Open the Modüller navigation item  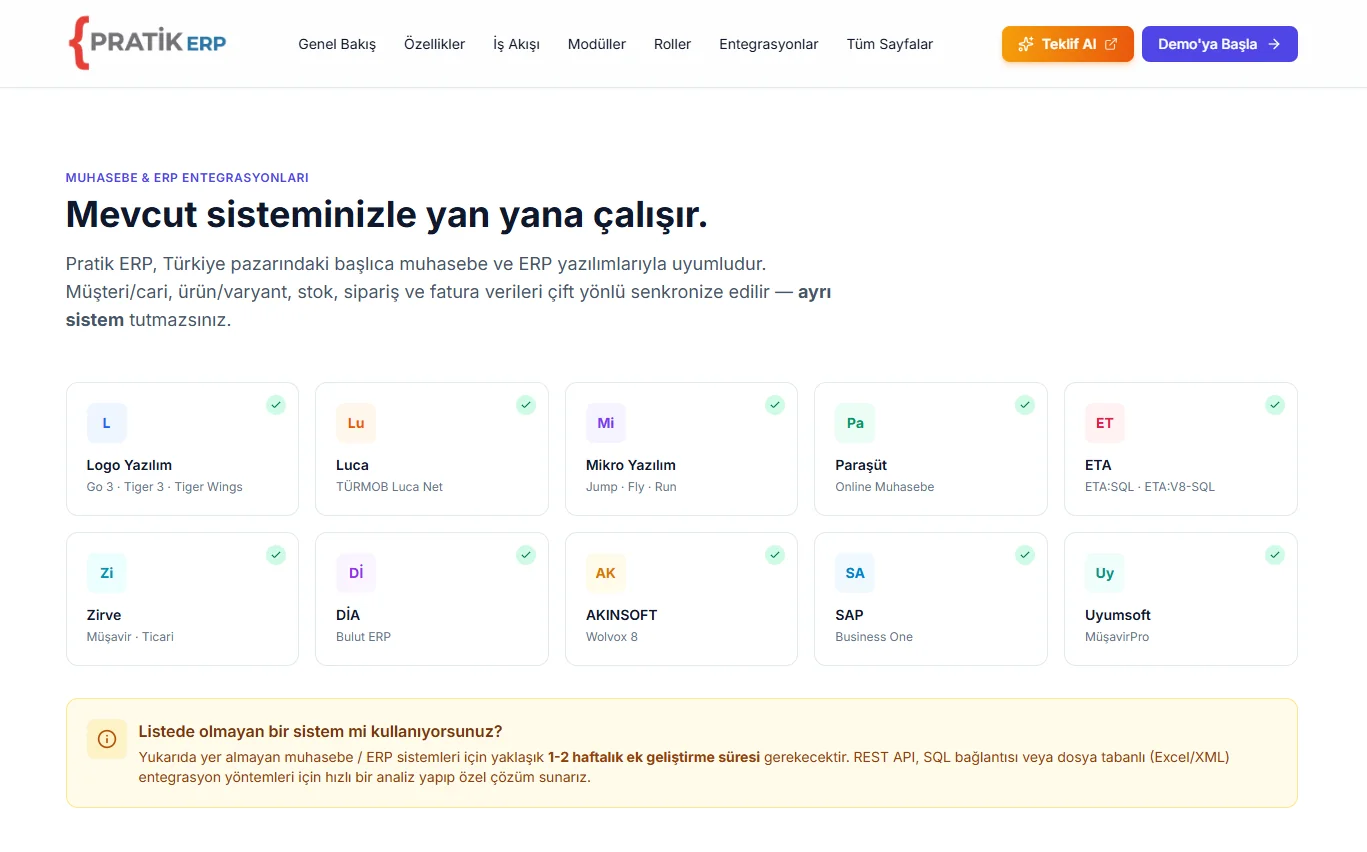pos(597,44)
